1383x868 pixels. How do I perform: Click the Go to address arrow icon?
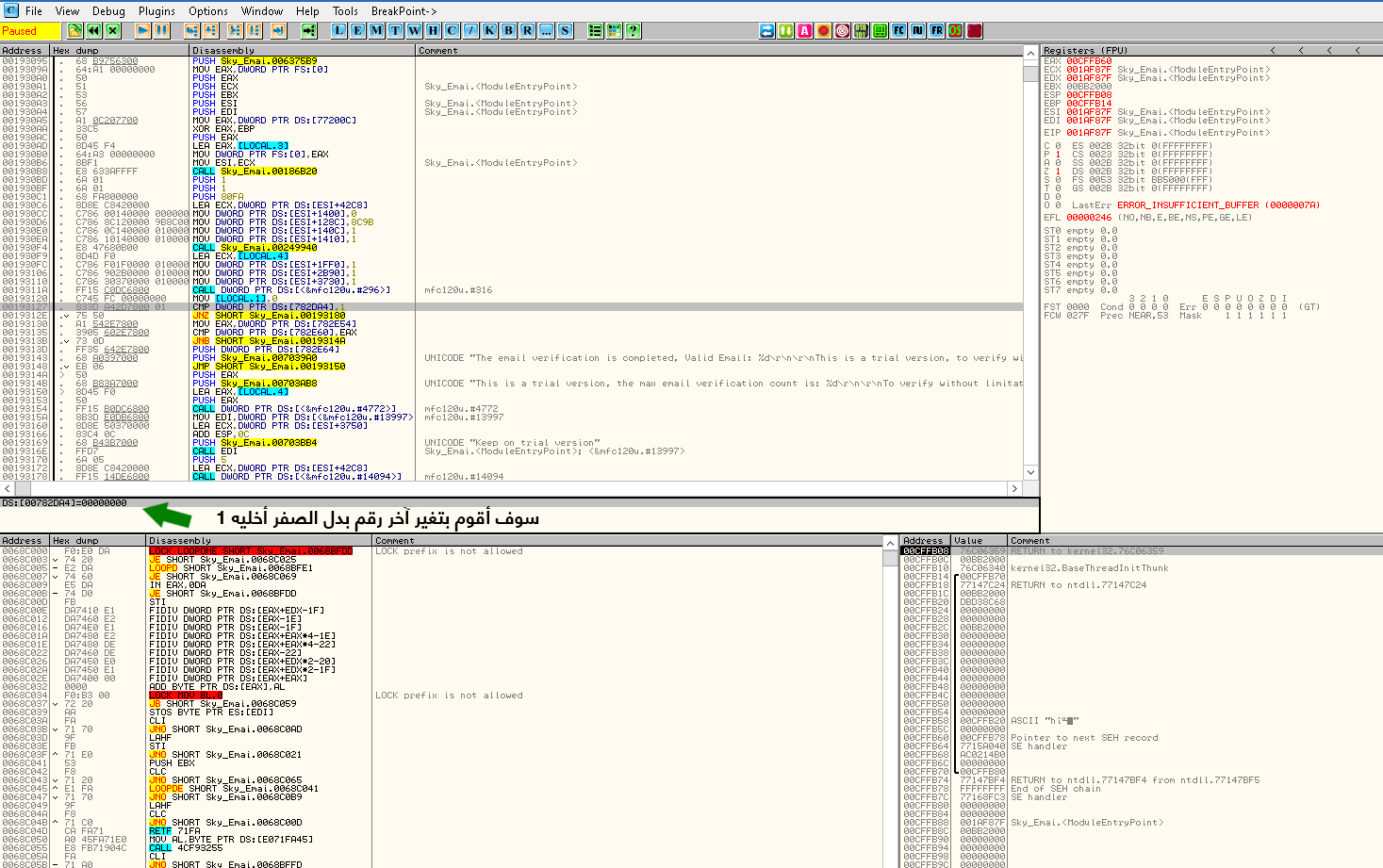pyautogui.click(x=308, y=30)
